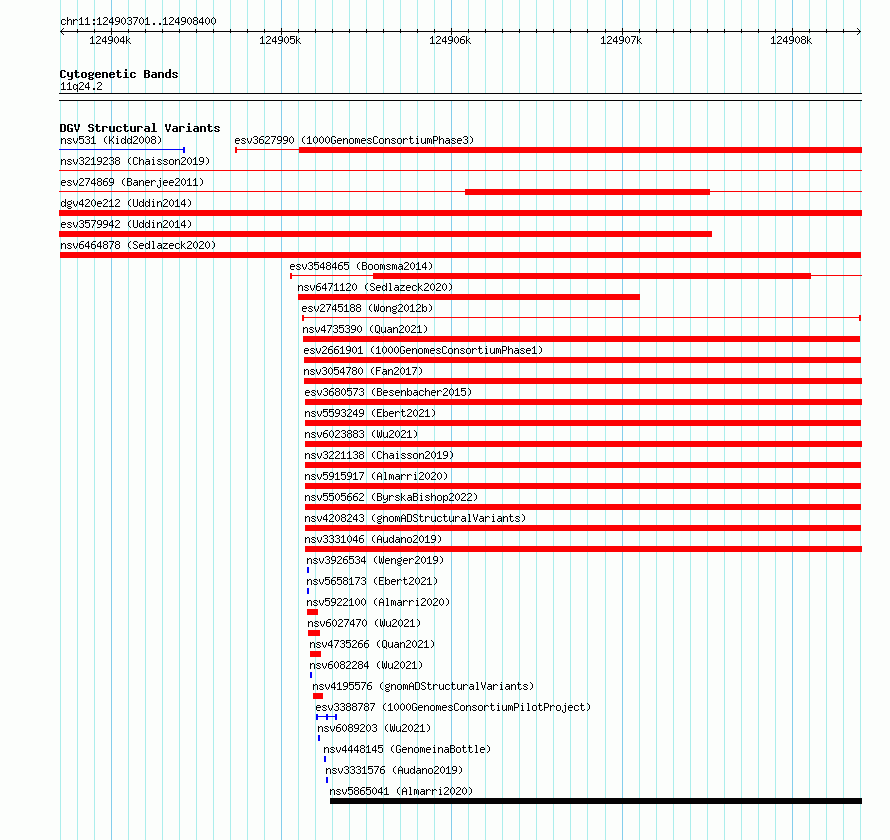
Task: Click nsv6089203 (Wu2021) label
Action: pos(374,728)
